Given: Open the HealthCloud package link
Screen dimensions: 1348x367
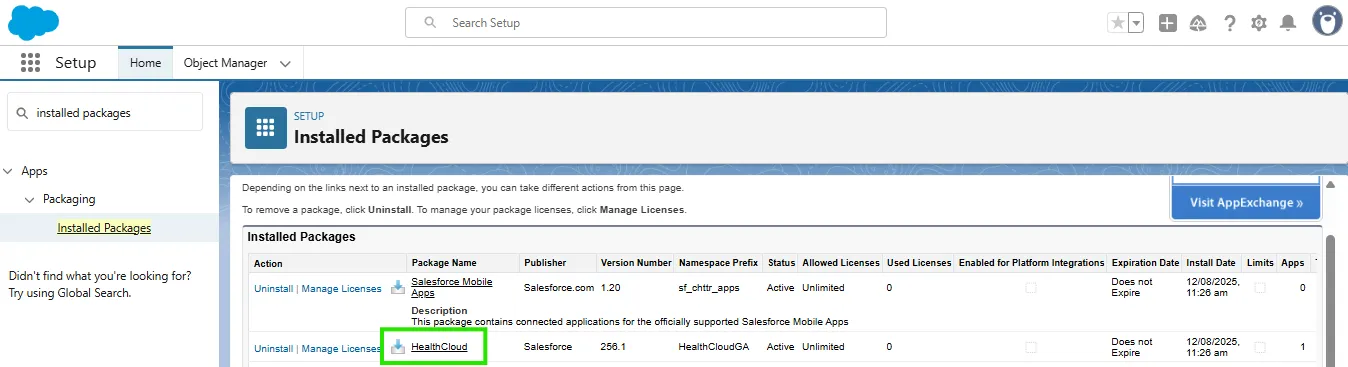Looking at the screenshot, I should [x=439, y=347].
